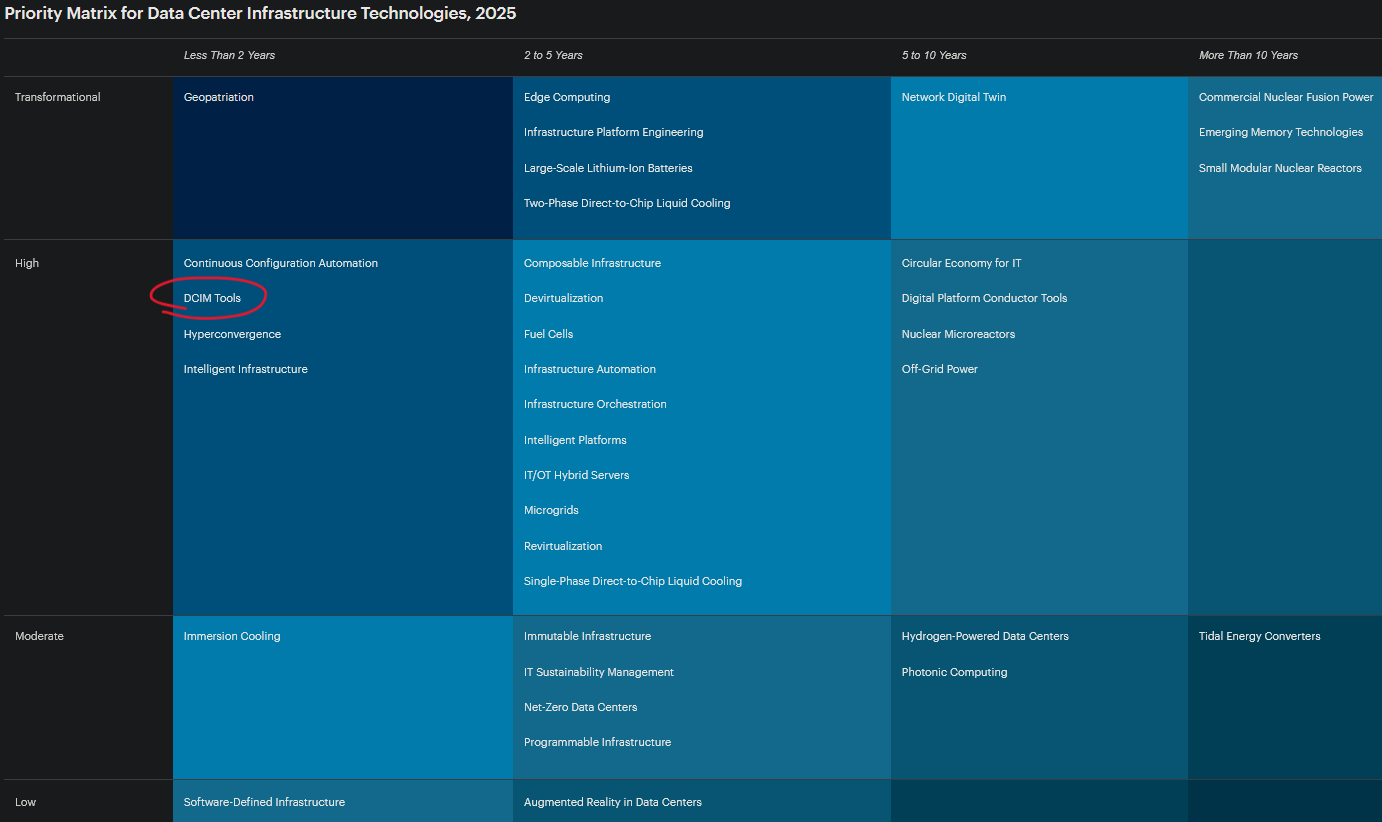1382x822 pixels.
Task: Click Immersion Cooling in the Moderate row
Action: click(232, 636)
